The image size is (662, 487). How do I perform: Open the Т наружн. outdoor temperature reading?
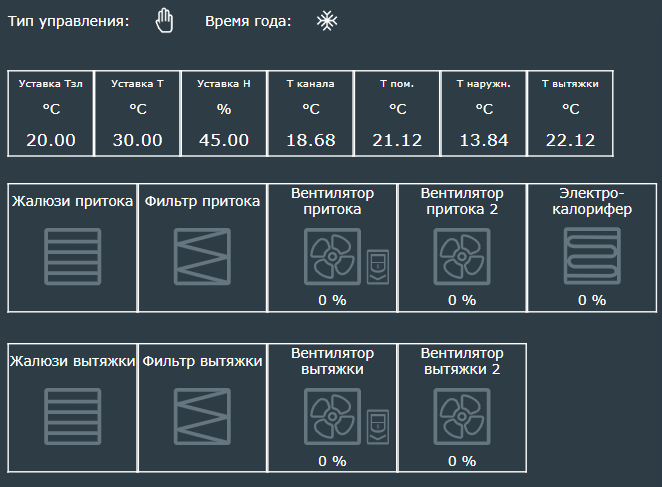(483, 140)
